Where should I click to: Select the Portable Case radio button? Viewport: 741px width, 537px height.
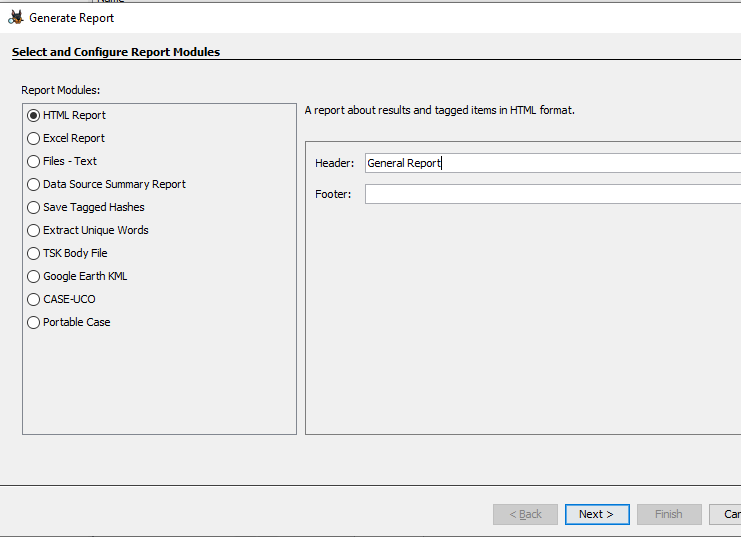pos(34,322)
